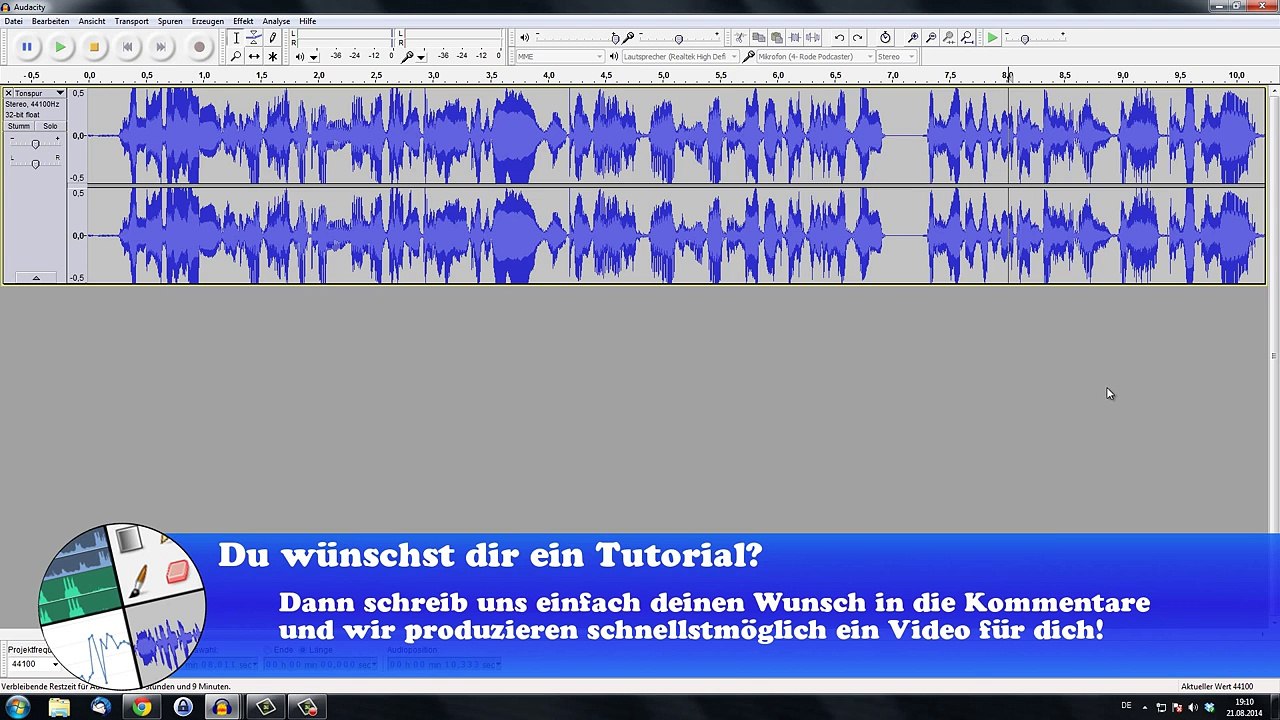The image size is (1280, 720).
Task: Stop playback with the yellow Stop button
Action: (94, 47)
